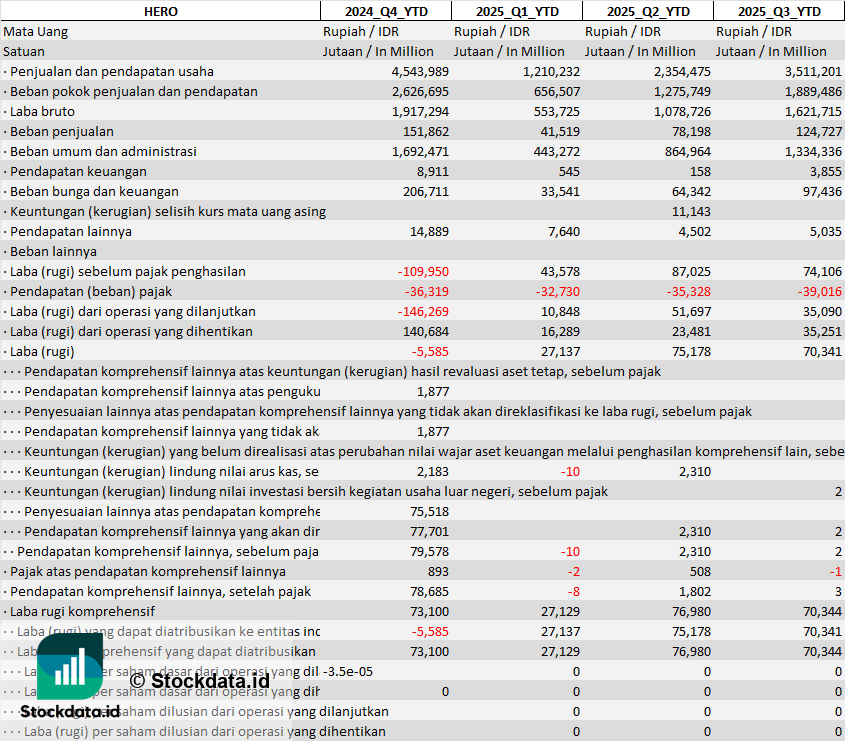Click the 43,578 value cell
The image size is (845, 741).
(560, 271)
